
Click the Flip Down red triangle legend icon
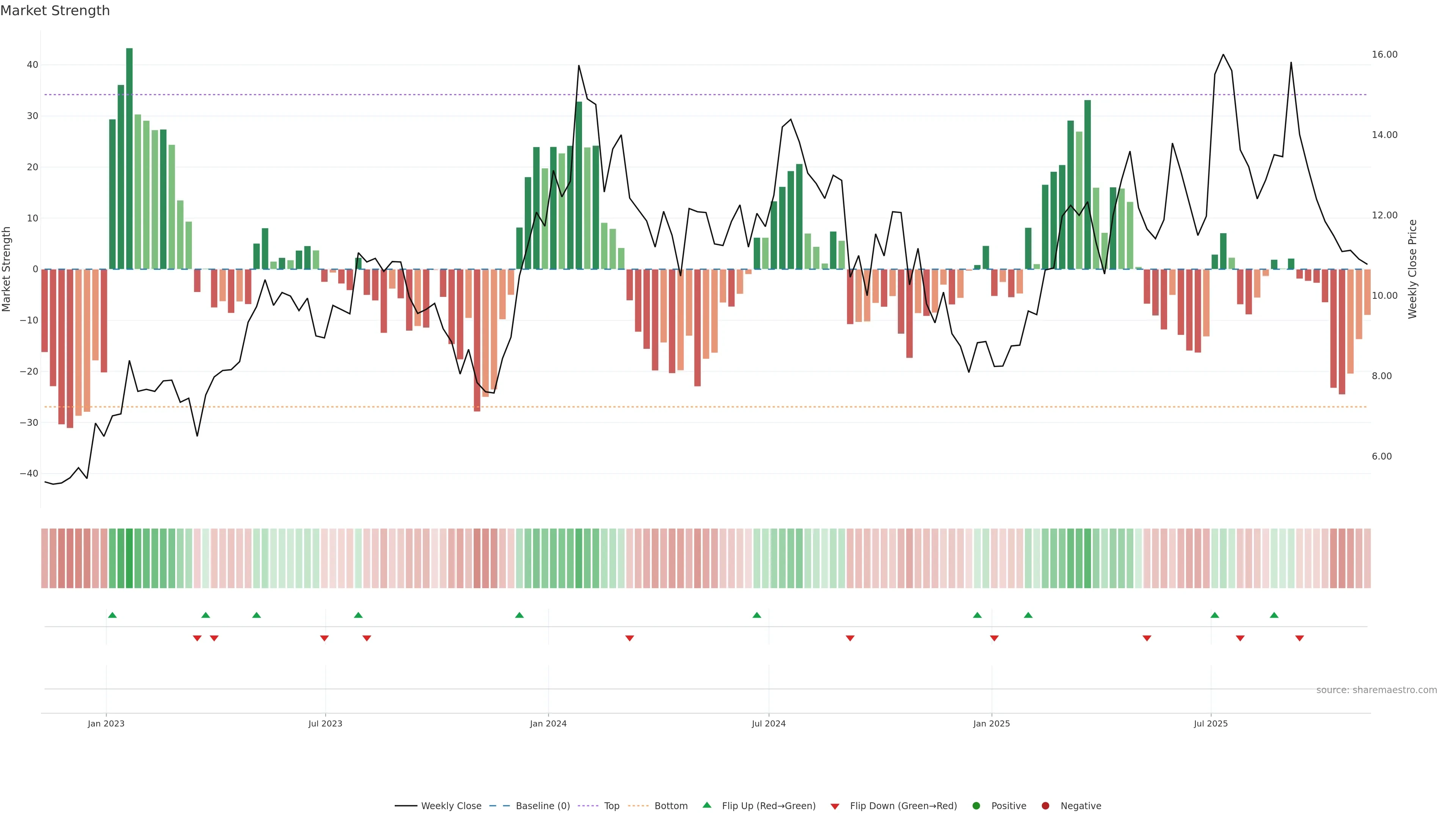[835, 806]
